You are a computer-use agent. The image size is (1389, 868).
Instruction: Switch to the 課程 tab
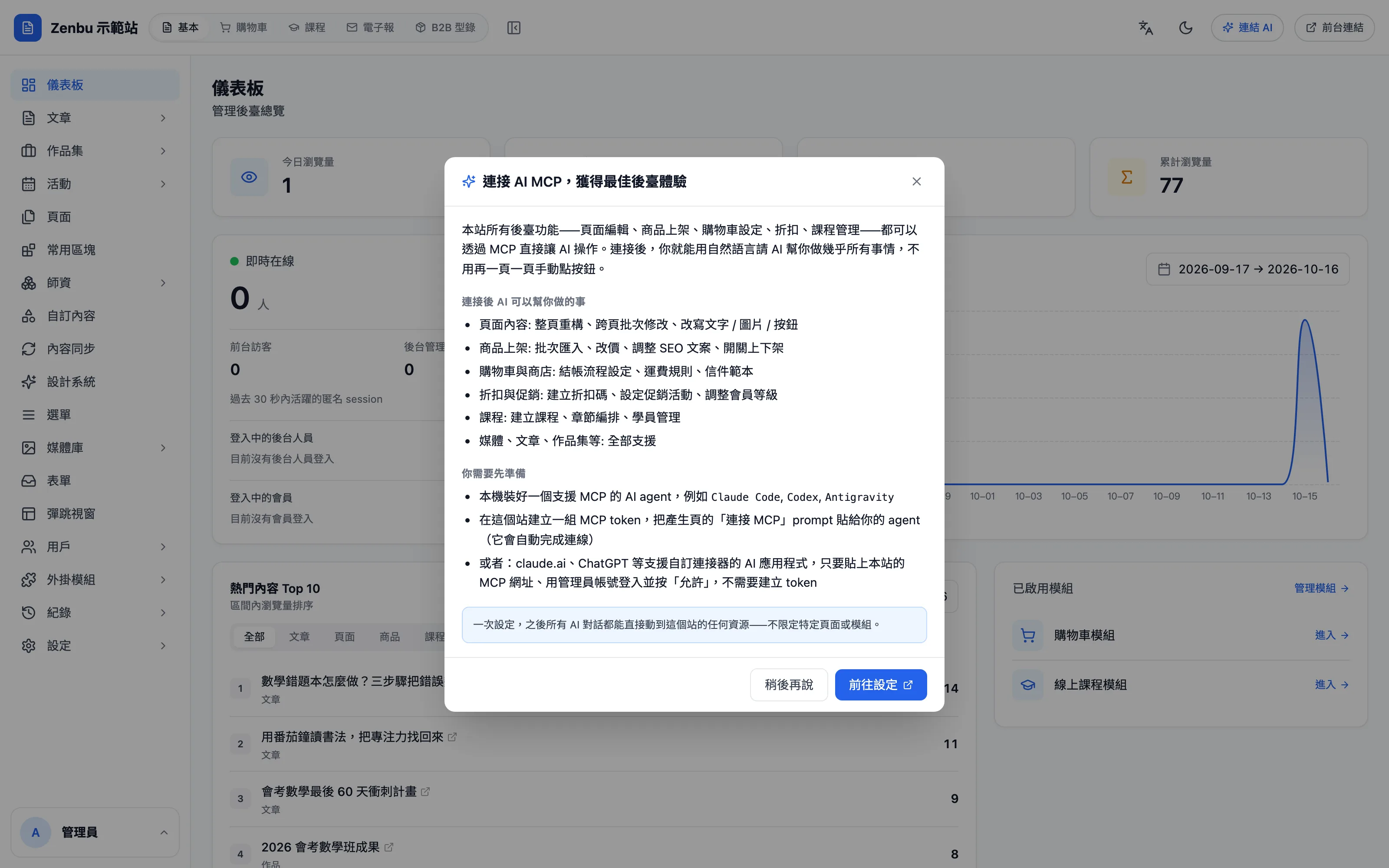[x=307, y=27]
